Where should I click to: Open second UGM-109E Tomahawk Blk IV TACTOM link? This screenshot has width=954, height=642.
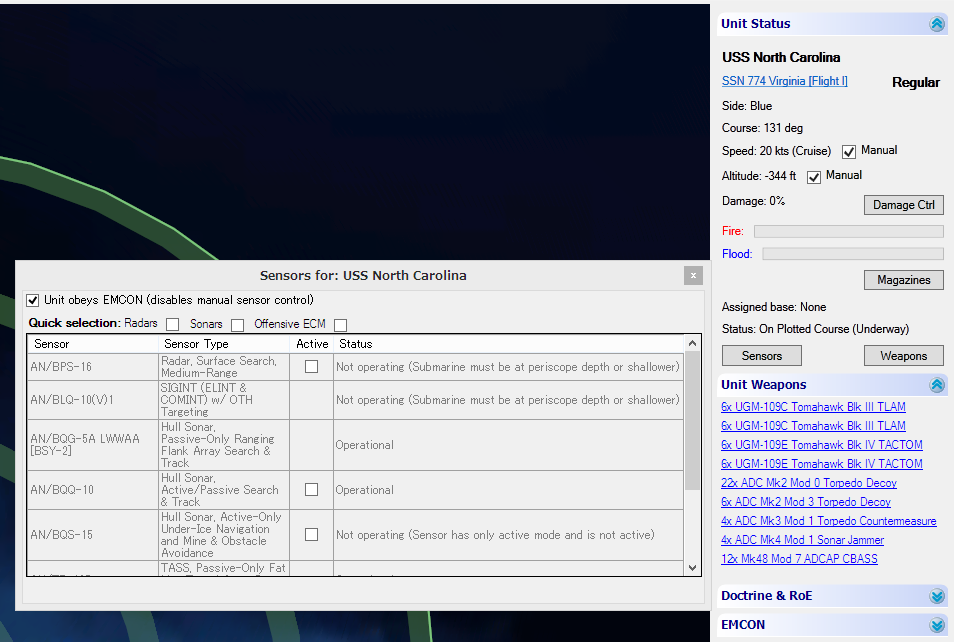822,464
